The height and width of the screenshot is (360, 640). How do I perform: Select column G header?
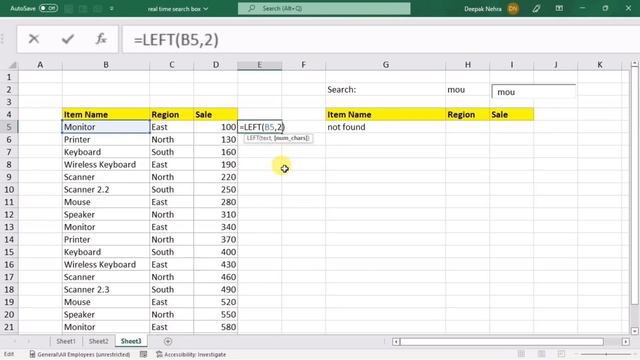click(x=385, y=65)
